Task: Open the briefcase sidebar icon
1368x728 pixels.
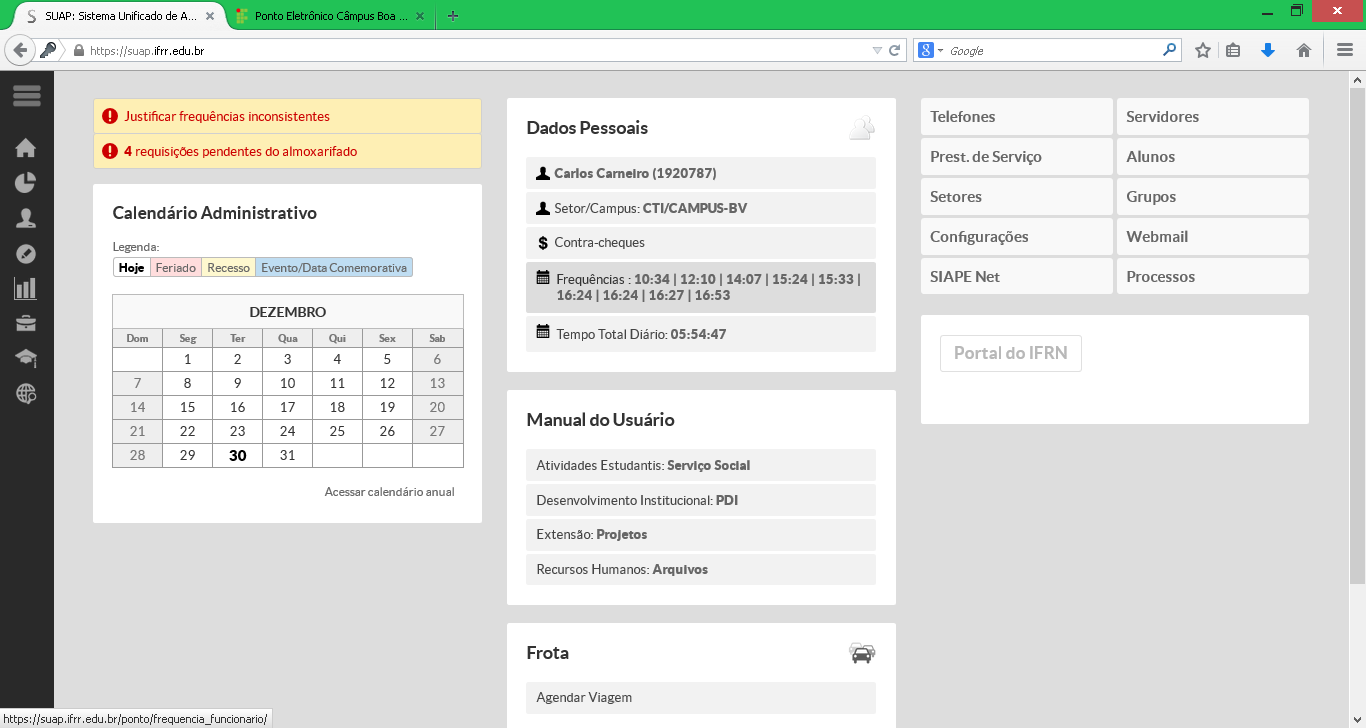Action: [26, 324]
